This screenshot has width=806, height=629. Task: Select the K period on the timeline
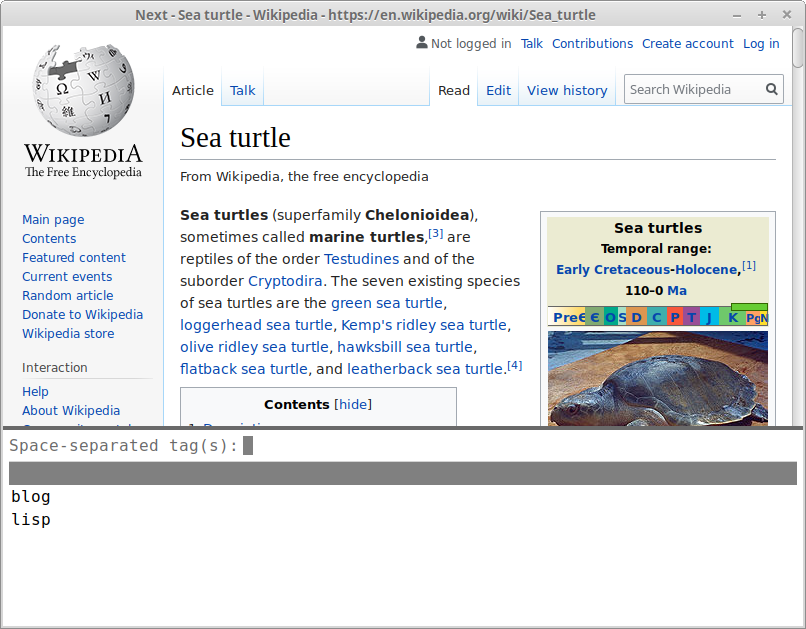pos(733,317)
